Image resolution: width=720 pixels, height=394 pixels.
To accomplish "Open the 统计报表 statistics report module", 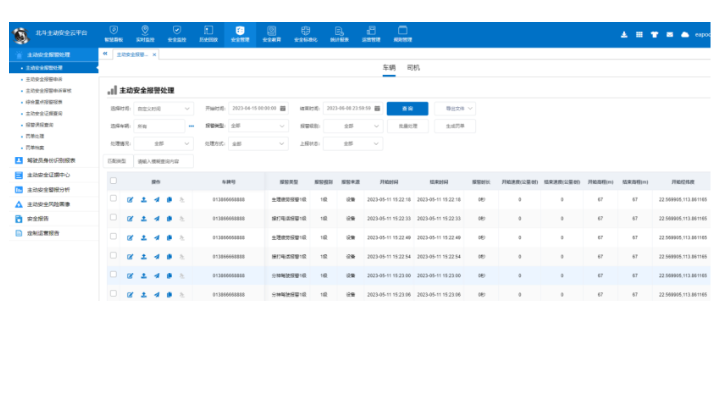I will point(339,34).
